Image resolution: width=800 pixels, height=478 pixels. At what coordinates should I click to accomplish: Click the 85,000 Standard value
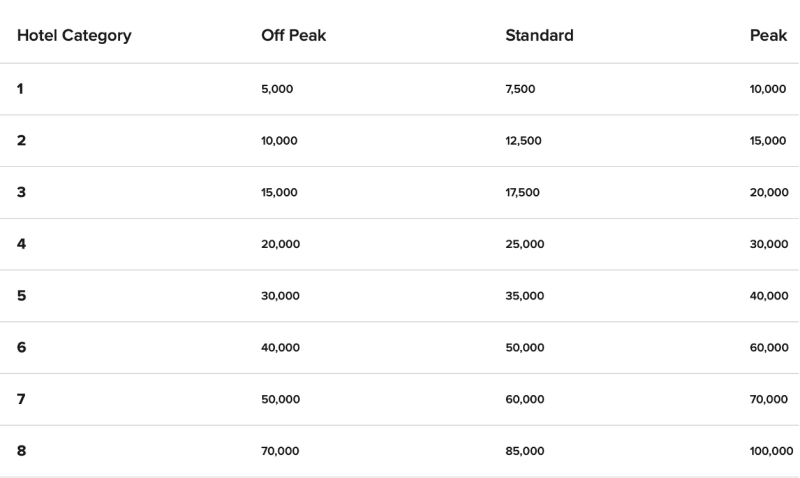tap(525, 451)
